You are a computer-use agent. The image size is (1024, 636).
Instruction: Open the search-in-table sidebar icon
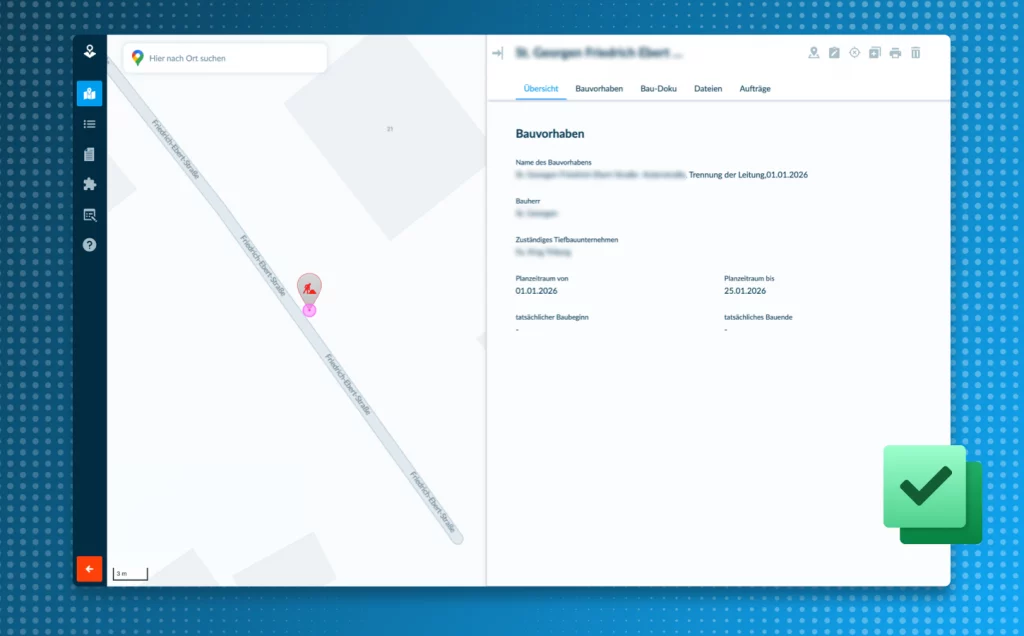(89, 214)
